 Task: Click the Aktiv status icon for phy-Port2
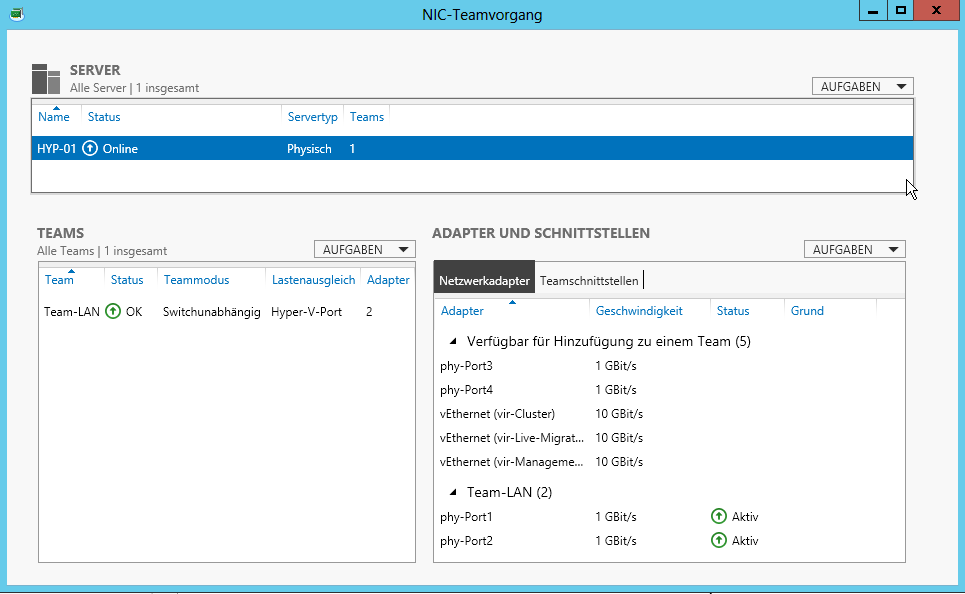[x=719, y=540]
